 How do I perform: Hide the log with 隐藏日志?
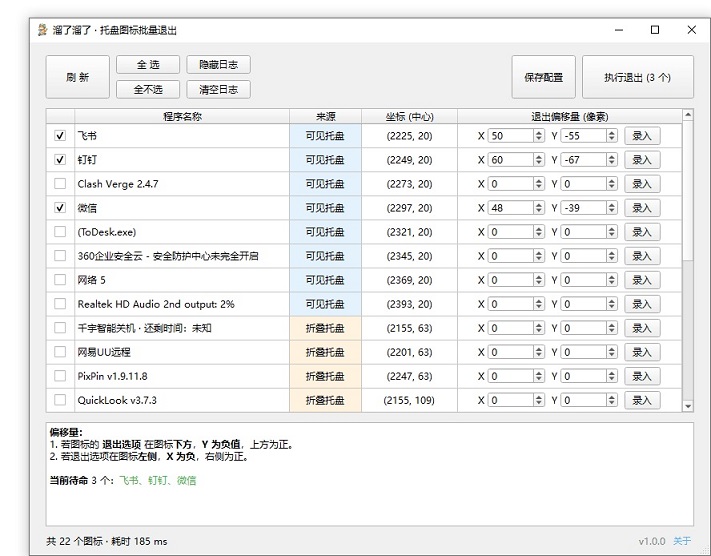click(x=218, y=65)
